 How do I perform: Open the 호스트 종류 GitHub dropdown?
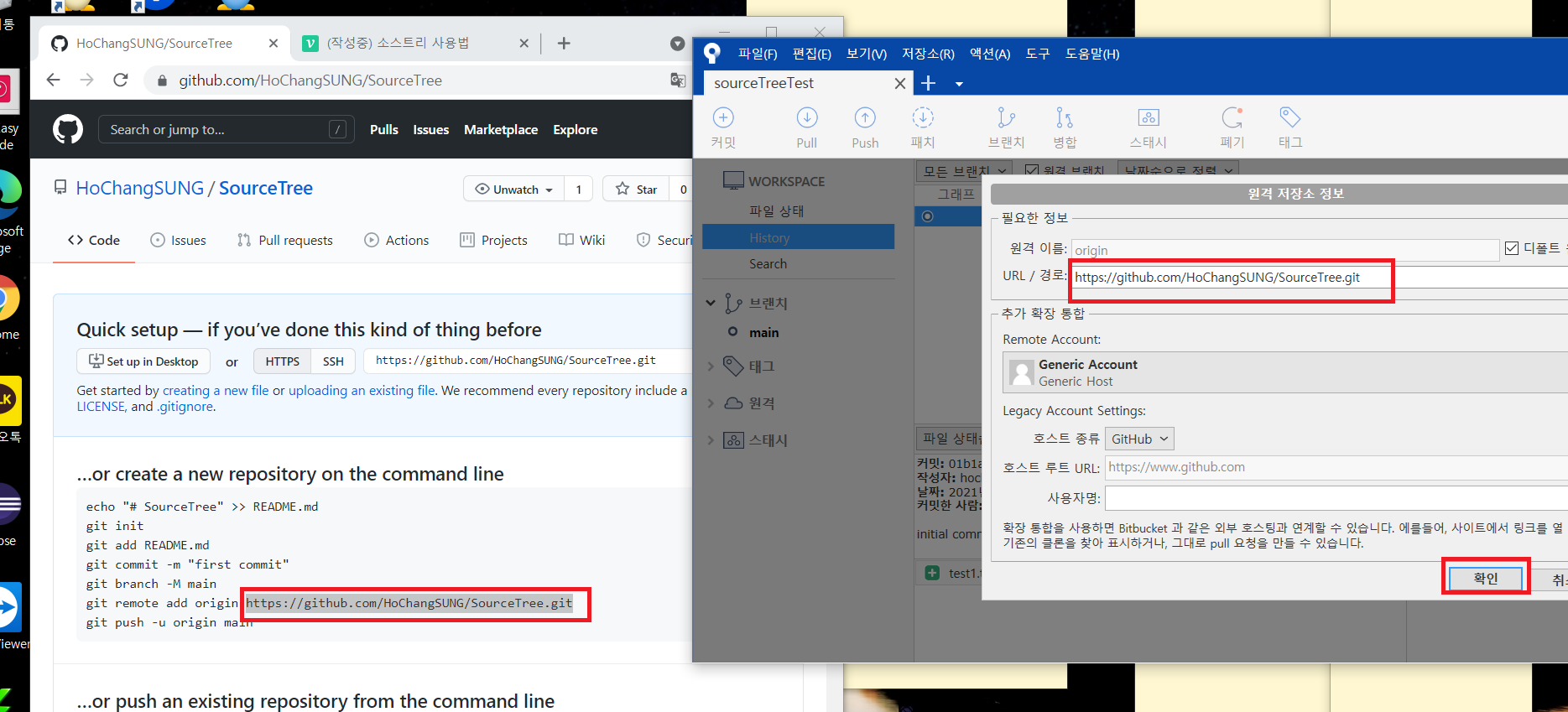pos(1139,439)
